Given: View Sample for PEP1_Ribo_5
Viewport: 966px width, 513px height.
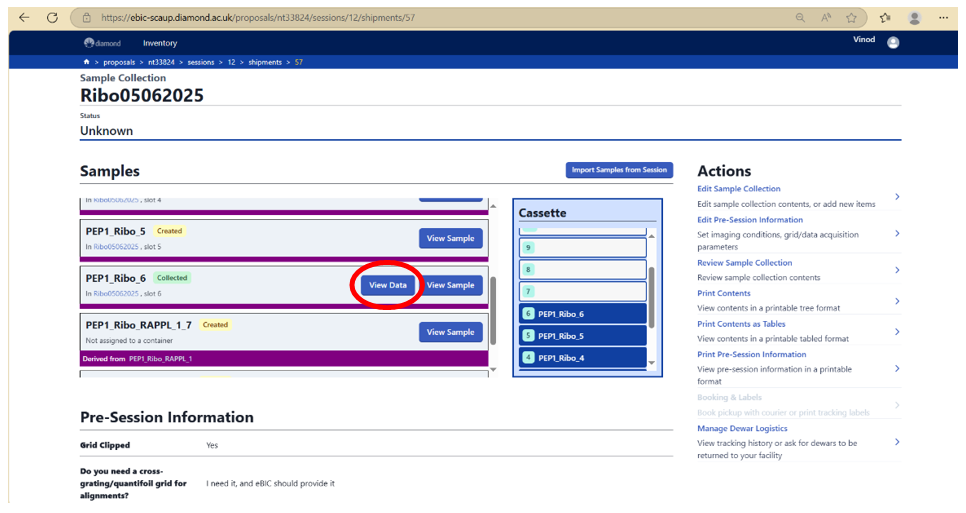Looking at the screenshot, I should pos(450,238).
